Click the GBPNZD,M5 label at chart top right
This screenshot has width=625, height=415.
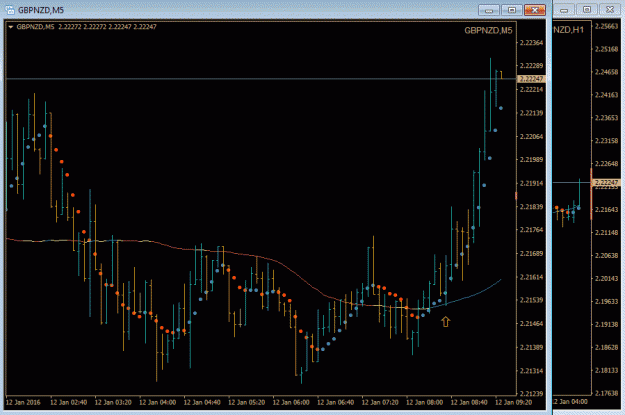488,31
